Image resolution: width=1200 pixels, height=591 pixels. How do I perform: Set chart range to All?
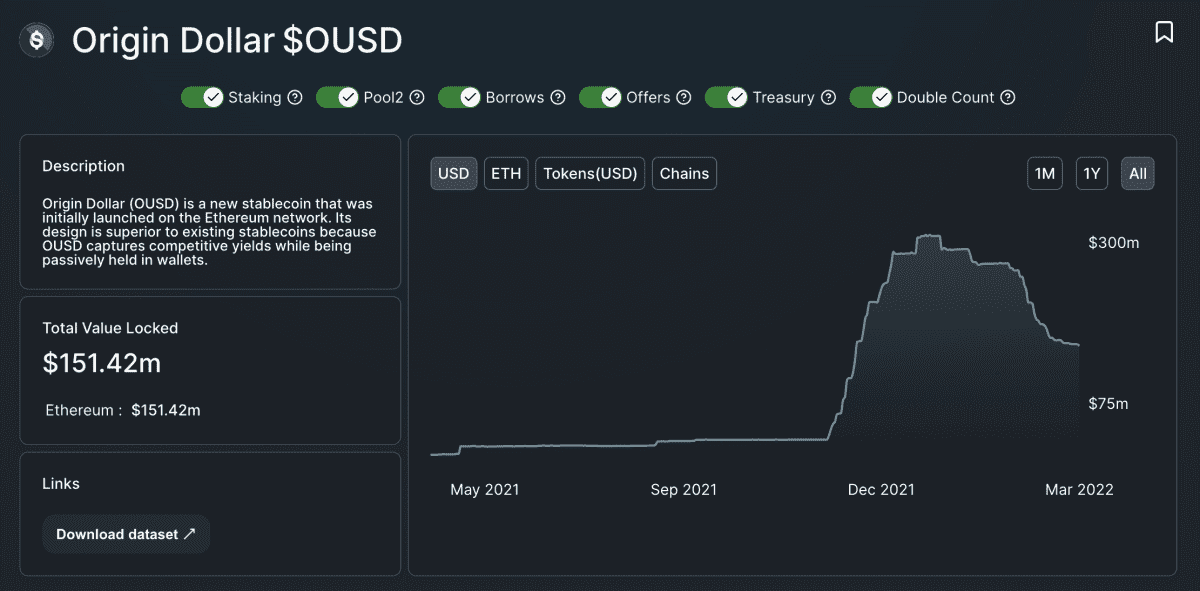point(1138,173)
